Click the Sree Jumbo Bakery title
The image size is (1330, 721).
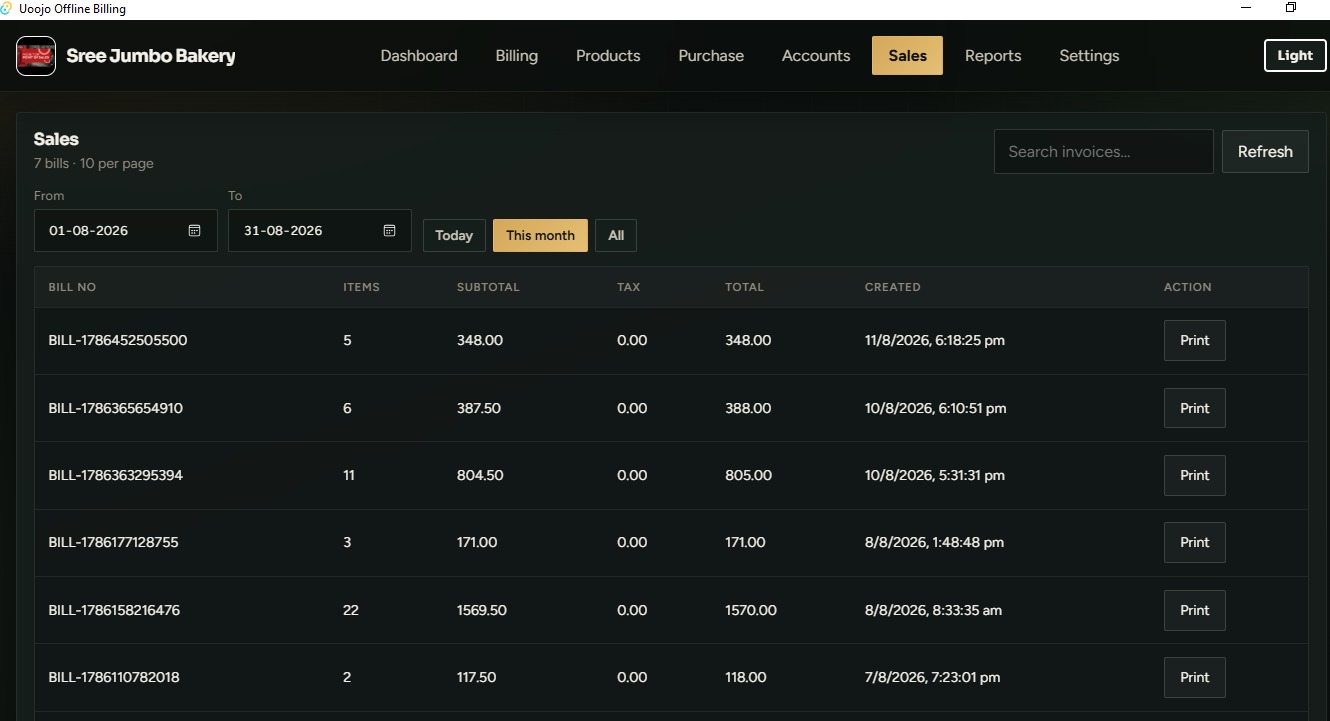[151, 56]
